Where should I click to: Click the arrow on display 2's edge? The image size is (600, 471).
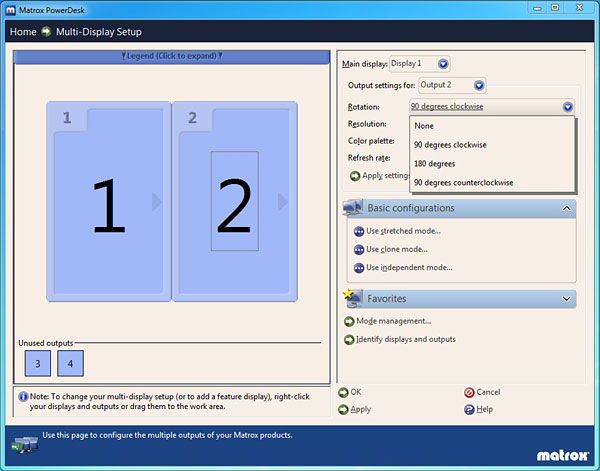point(282,202)
